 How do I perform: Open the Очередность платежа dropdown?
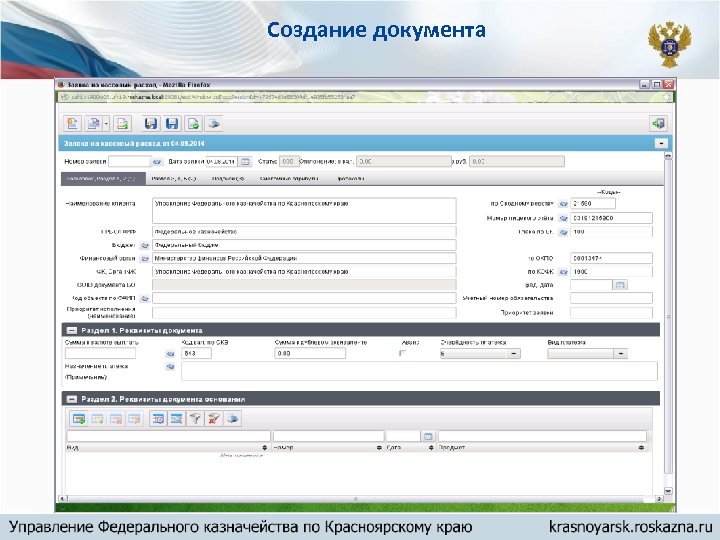[x=513, y=354]
